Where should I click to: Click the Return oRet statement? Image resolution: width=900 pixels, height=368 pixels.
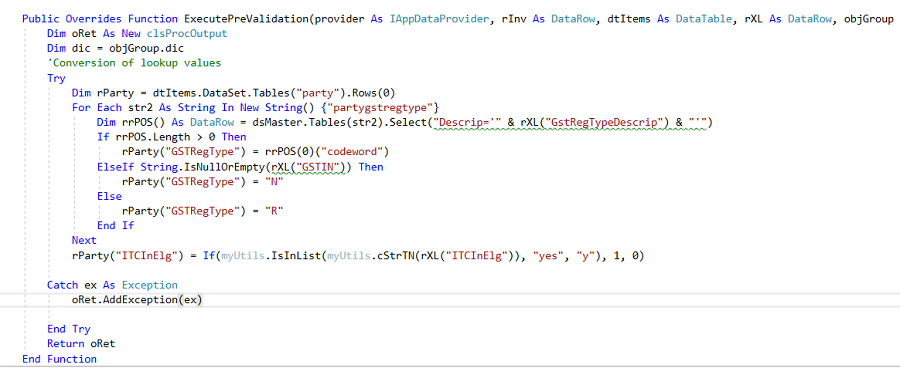click(82, 344)
